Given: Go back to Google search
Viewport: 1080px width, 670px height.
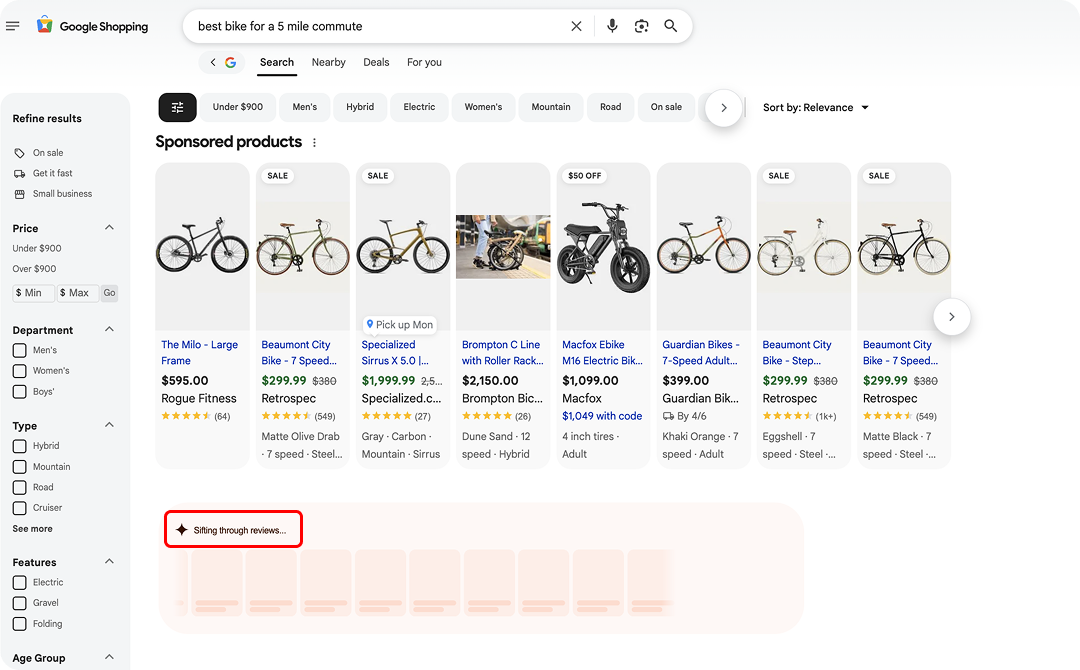Looking at the screenshot, I should [x=222, y=62].
